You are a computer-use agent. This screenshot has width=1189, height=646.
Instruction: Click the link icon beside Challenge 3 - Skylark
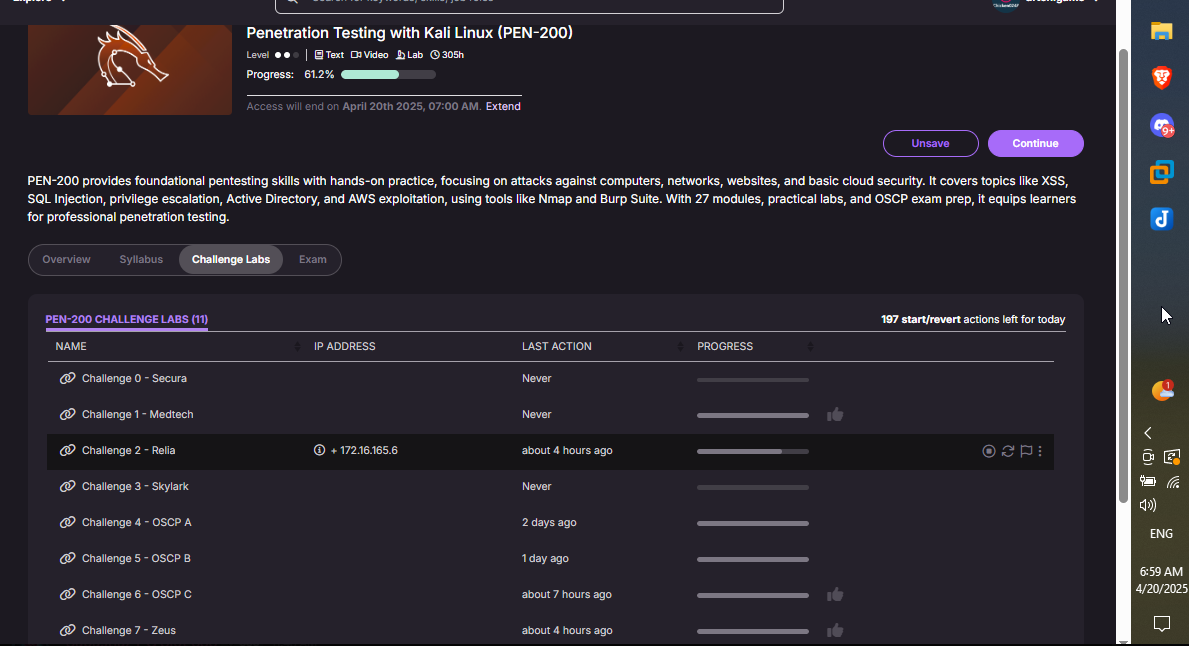pyautogui.click(x=67, y=486)
